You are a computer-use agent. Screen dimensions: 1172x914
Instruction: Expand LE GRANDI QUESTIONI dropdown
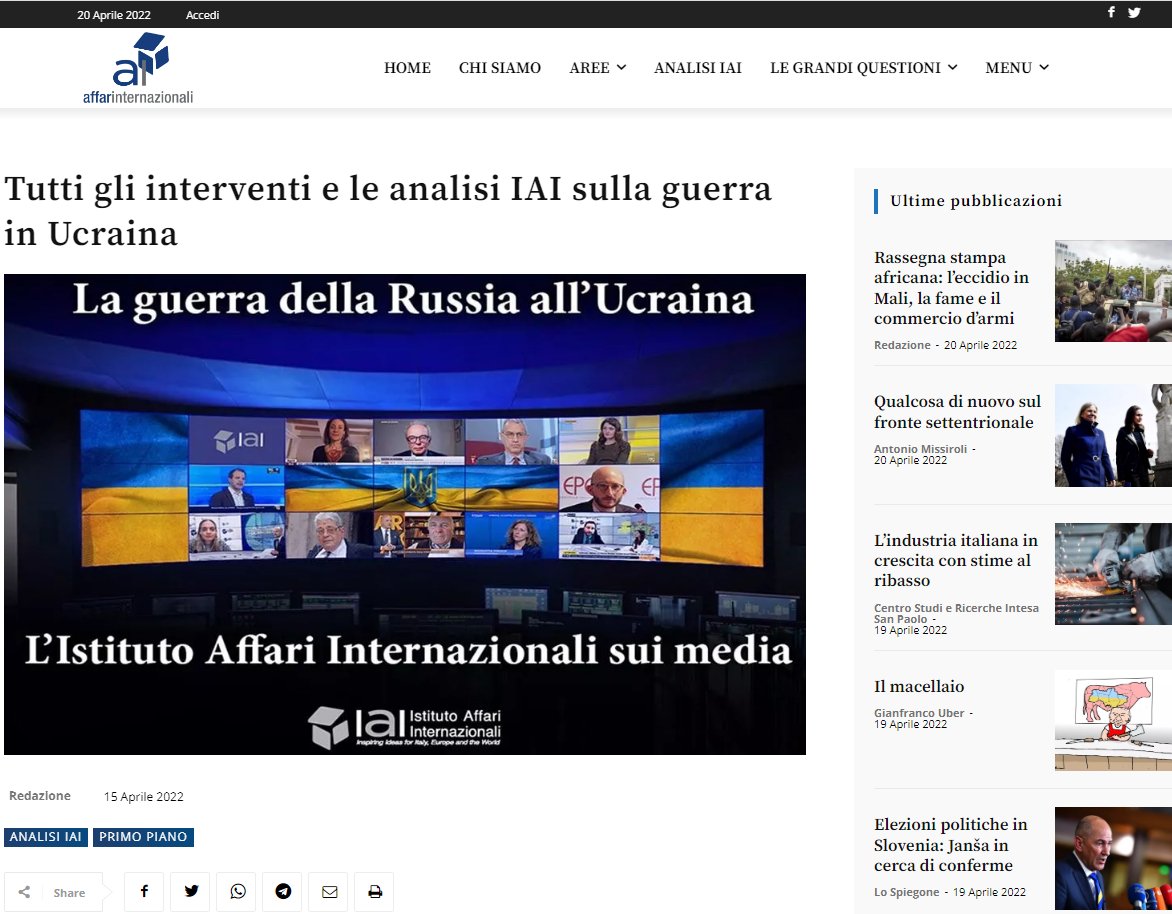click(863, 68)
